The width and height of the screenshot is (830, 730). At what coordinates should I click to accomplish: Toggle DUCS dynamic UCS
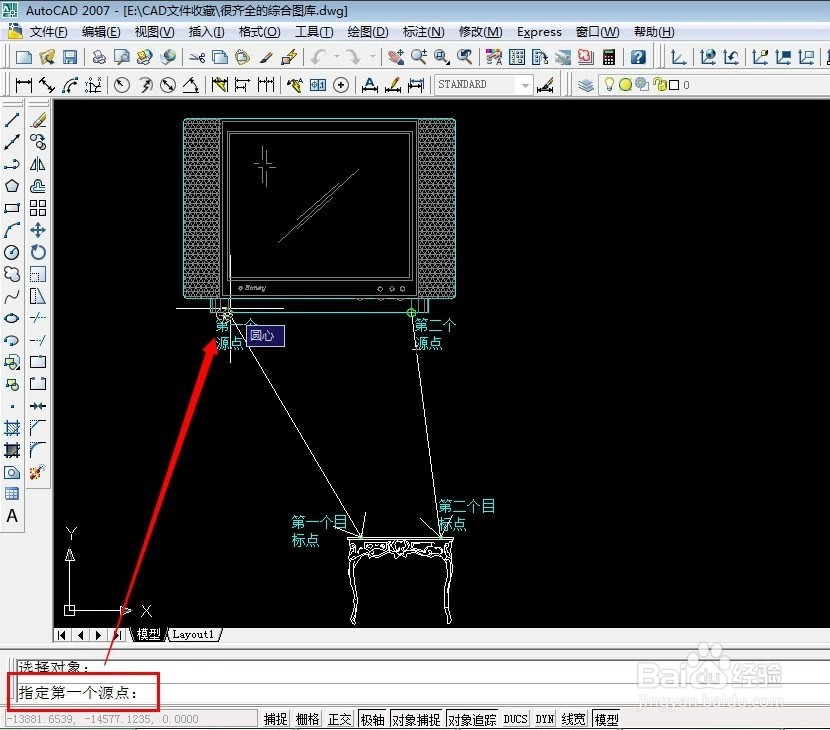point(516,719)
